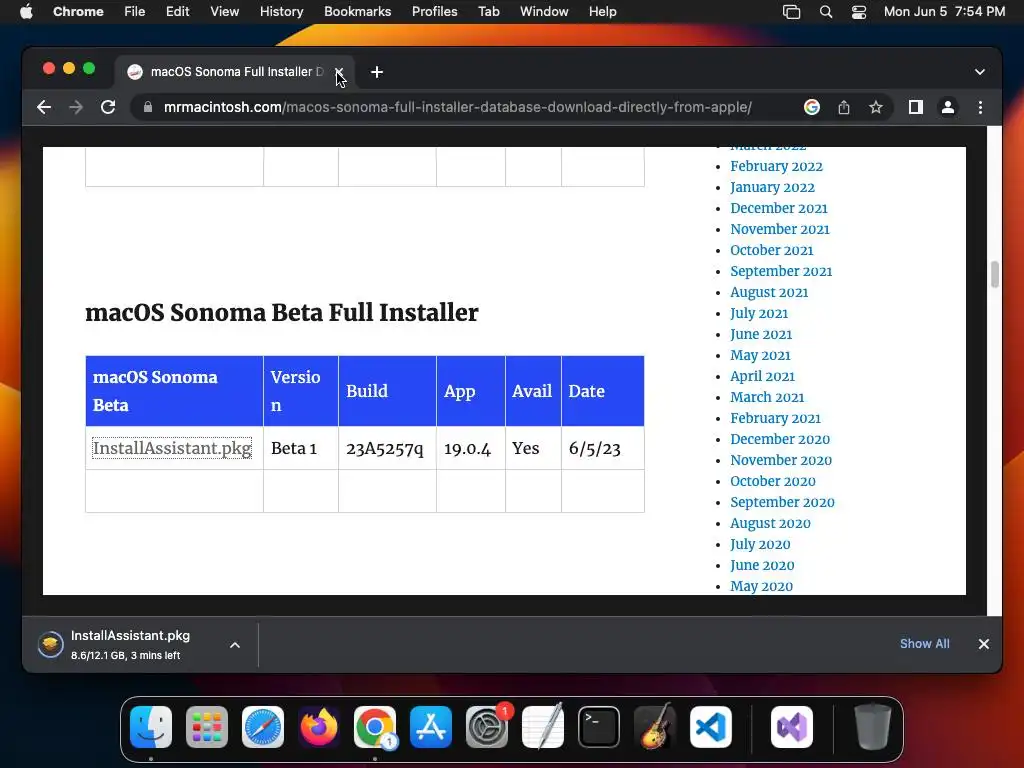Click the date and time clock

pyautogui.click(x=944, y=12)
